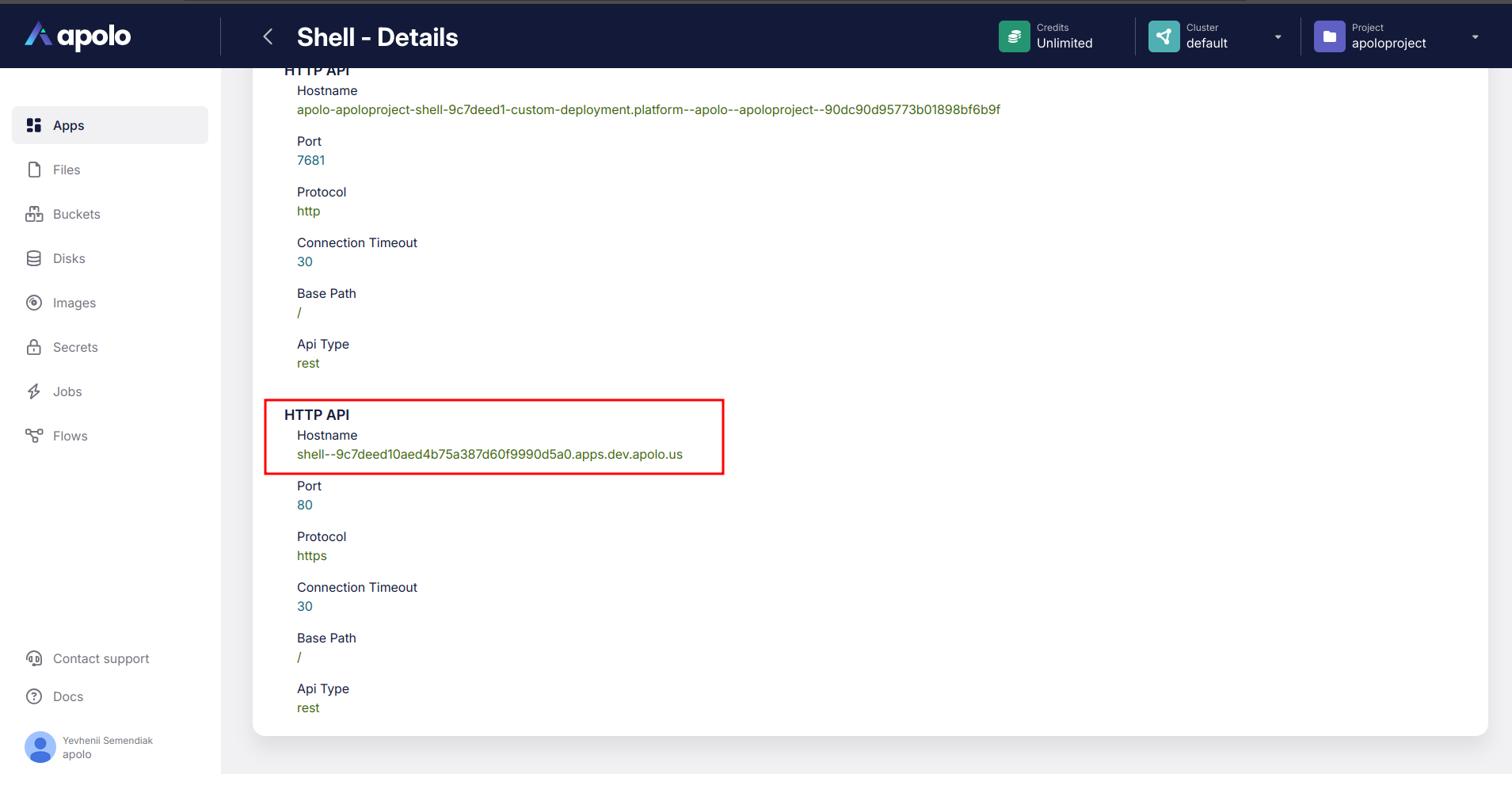Go to Images in the sidebar

74,303
